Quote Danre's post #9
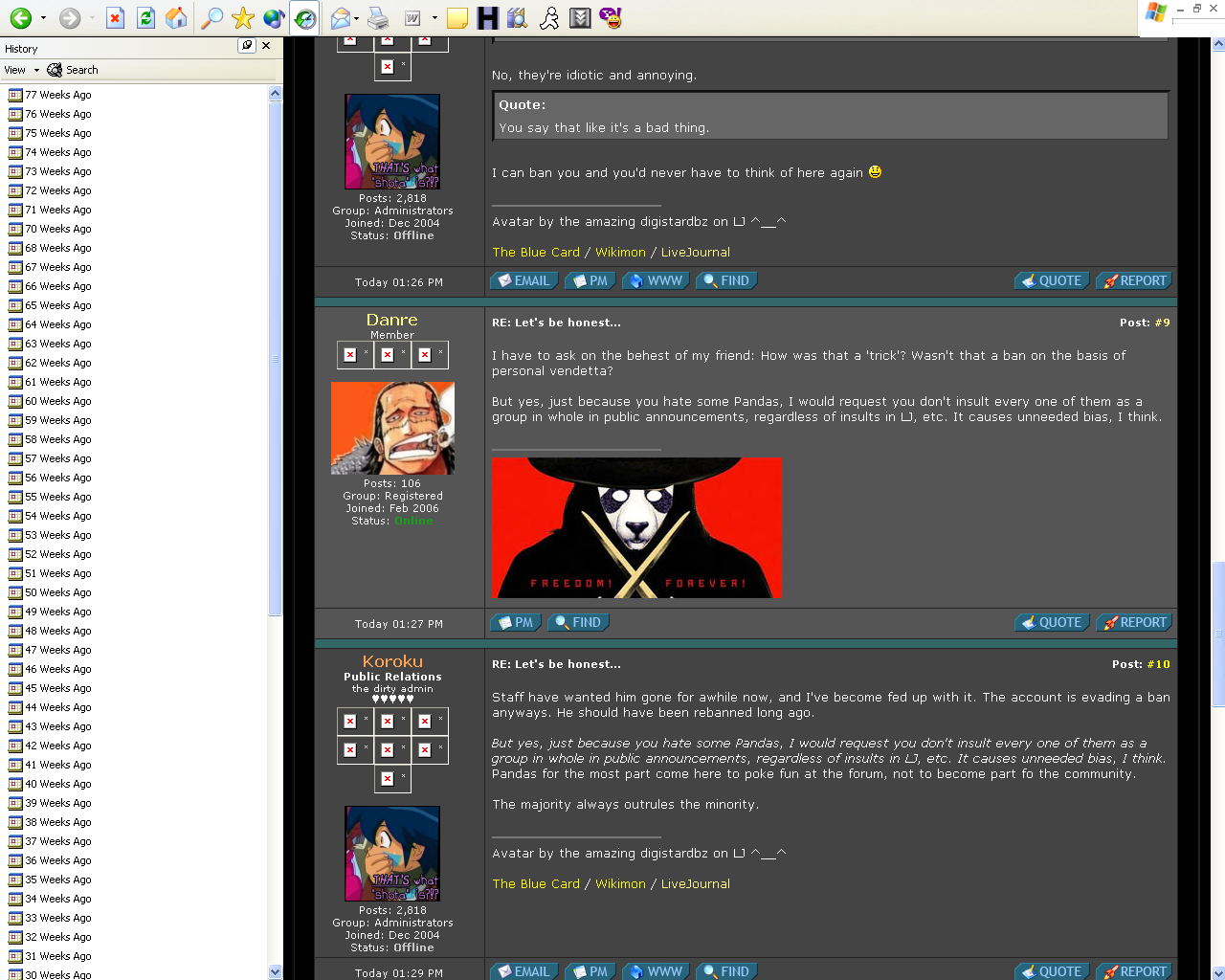The width and height of the screenshot is (1225, 980). tap(1051, 622)
